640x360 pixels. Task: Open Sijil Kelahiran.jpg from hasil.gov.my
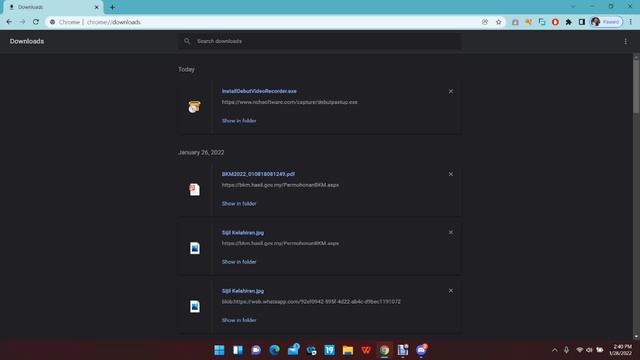click(x=243, y=233)
